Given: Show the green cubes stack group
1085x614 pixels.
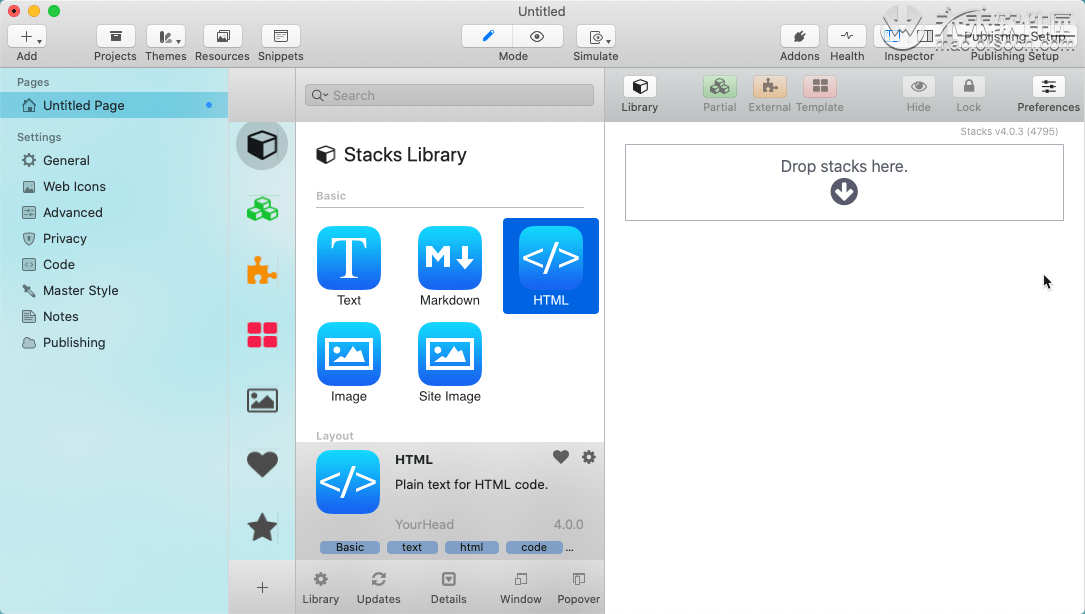Looking at the screenshot, I should point(262,209).
